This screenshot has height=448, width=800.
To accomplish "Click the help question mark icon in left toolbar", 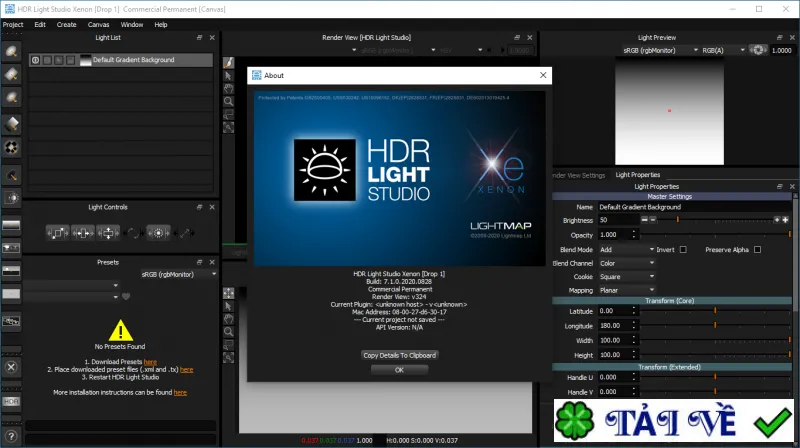I will click(11, 436).
